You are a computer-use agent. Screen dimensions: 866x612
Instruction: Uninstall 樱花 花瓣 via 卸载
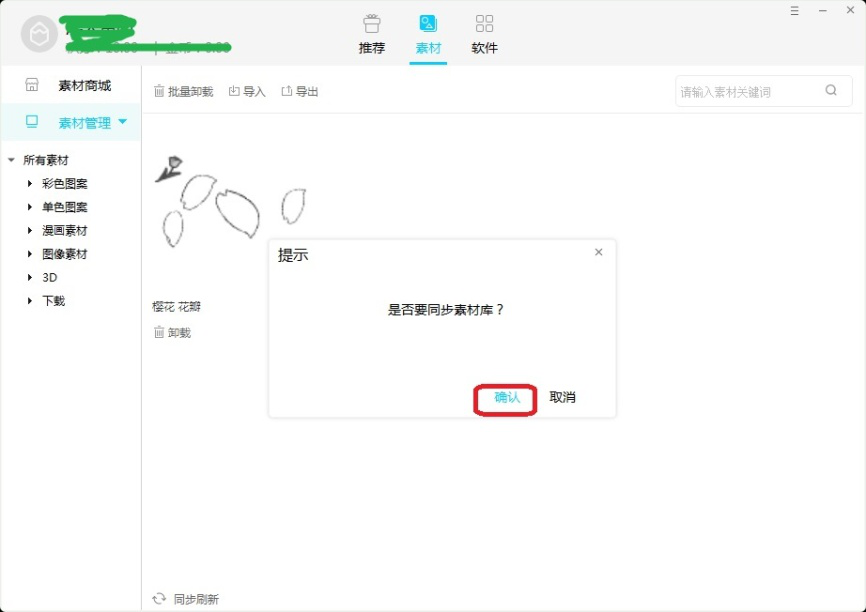[x=172, y=333]
